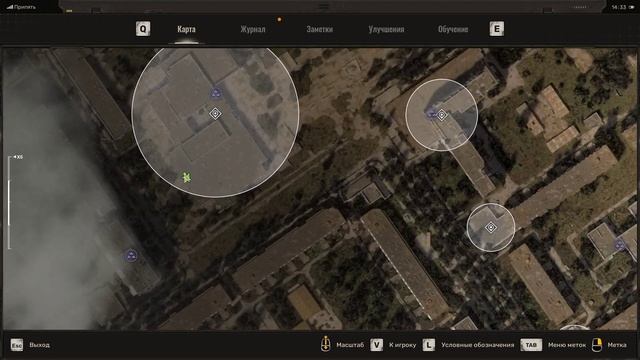Screen dimensions: 640x360
Task: Click the Esc key icon
Action: pyautogui.click(x=17, y=345)
